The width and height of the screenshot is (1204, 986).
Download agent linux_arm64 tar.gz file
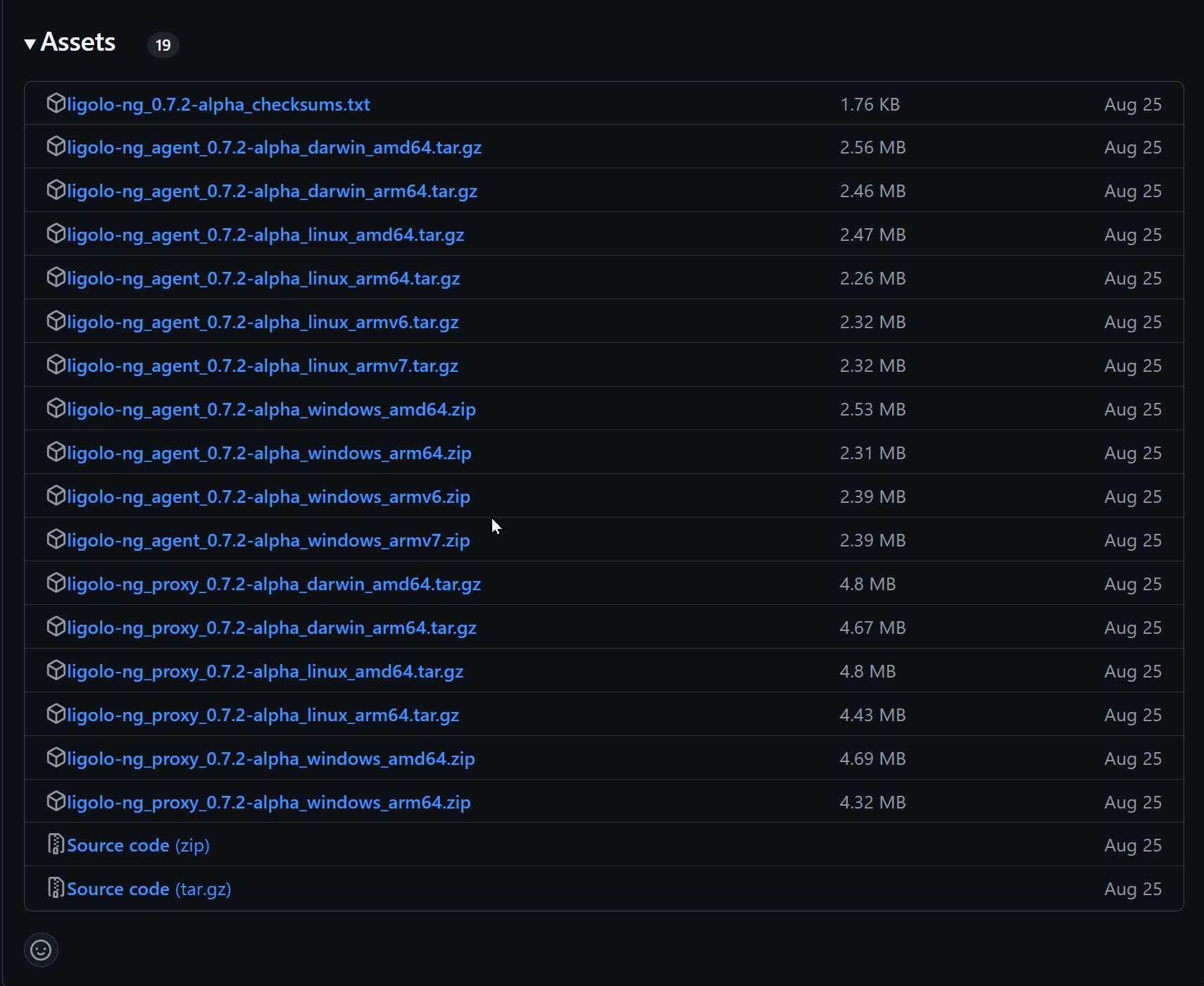coord(263,279)
